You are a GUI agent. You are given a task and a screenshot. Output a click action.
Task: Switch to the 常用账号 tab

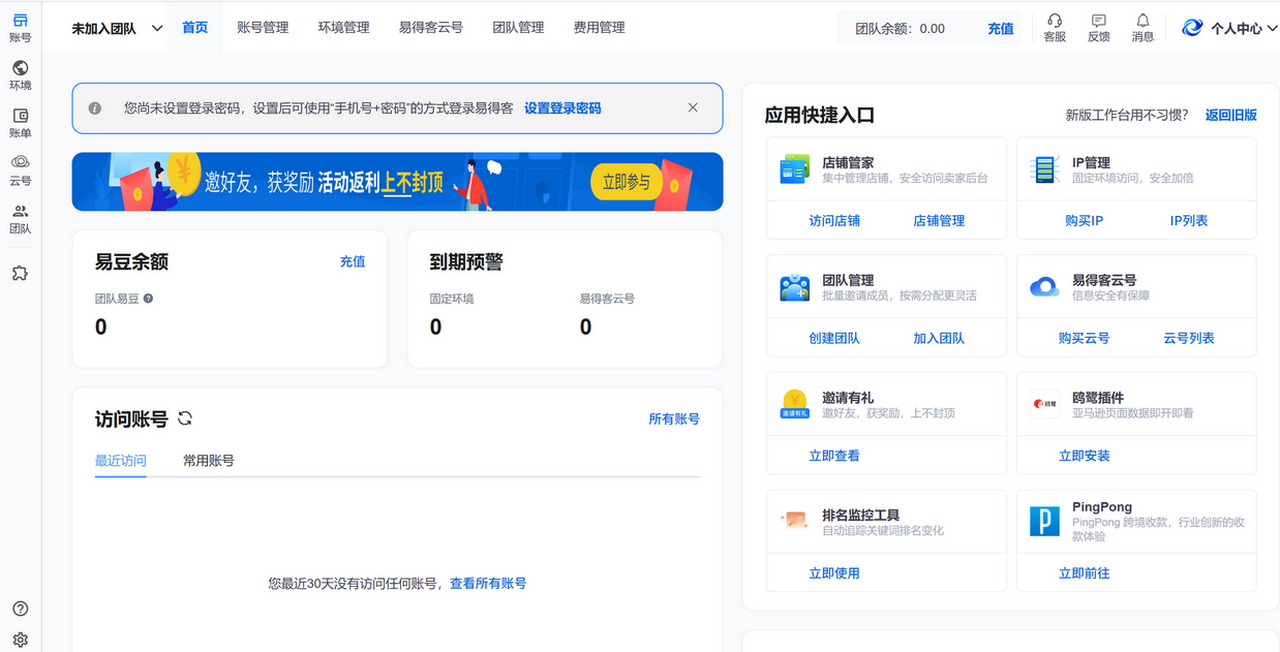tap(208, 461)
